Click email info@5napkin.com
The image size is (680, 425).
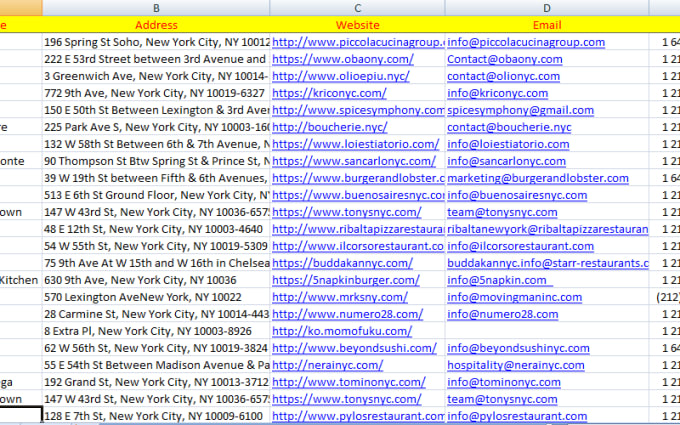500,280
